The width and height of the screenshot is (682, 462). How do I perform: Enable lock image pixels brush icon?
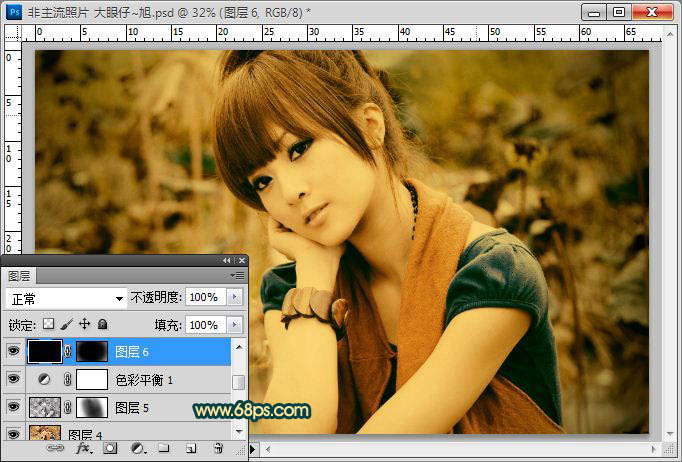click(66, 325)
